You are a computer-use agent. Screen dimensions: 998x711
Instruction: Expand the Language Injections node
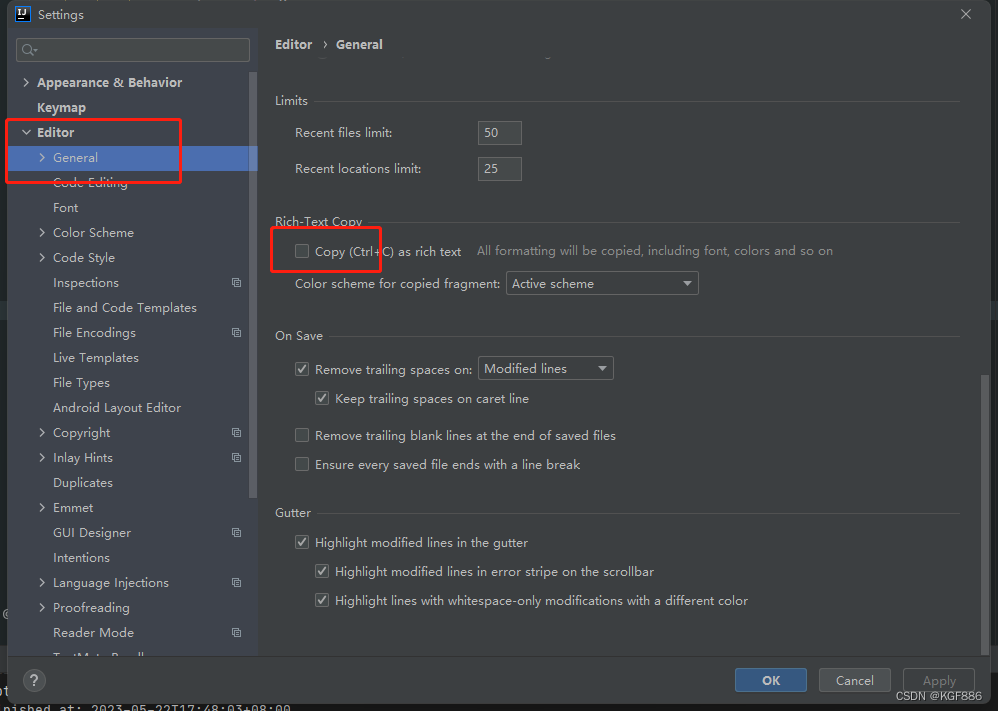(42, 582)
